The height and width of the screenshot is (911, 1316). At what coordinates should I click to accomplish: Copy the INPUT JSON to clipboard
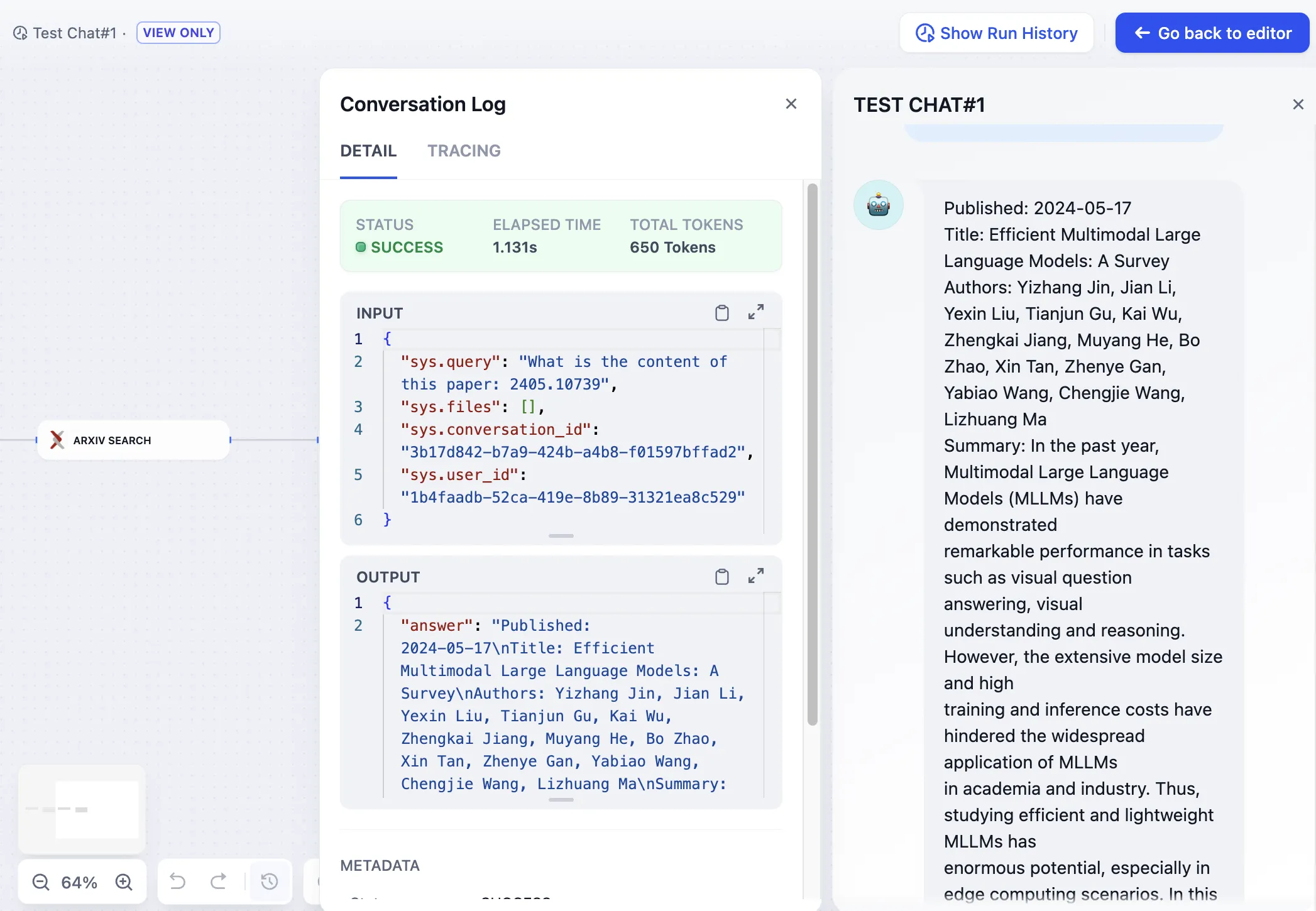(x=721, y=313)
